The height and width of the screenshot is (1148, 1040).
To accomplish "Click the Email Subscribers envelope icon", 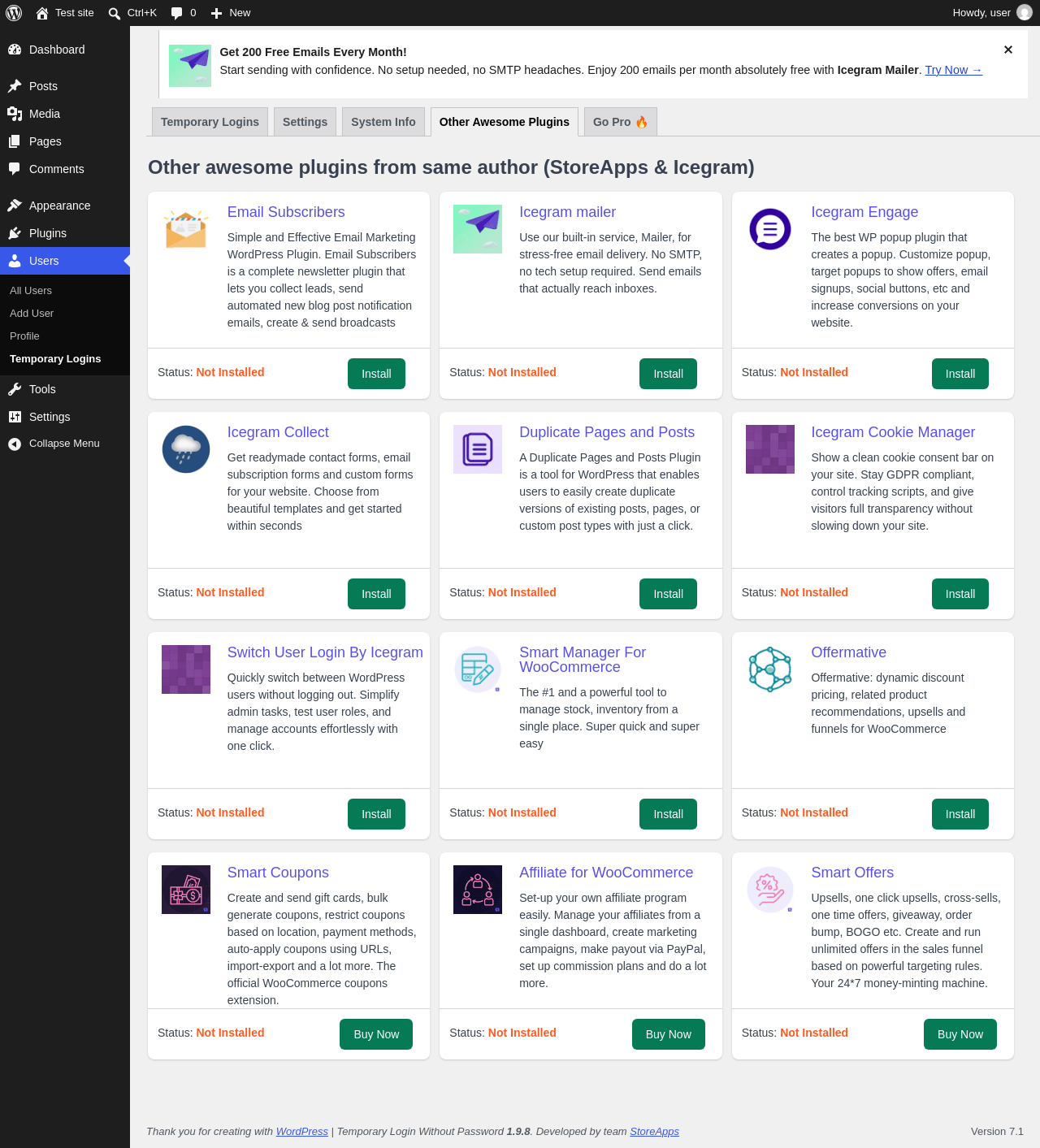I will (x=186, y=229).
